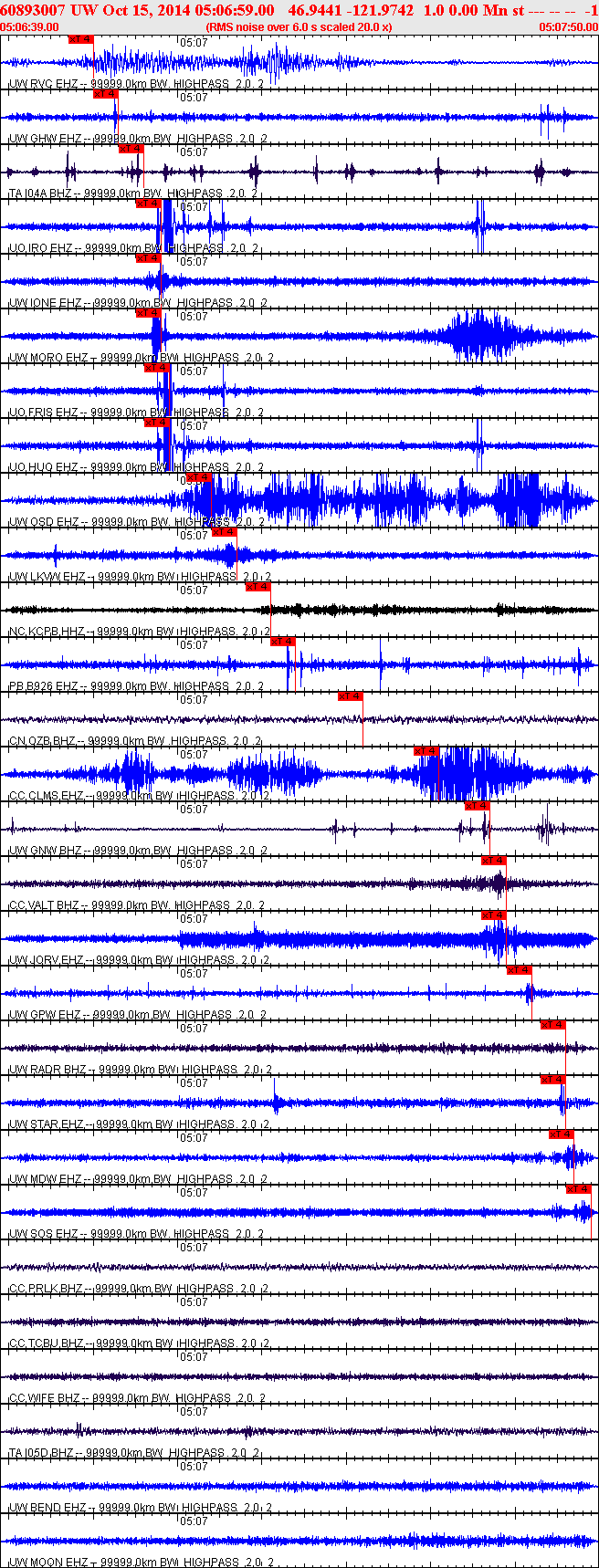Click the red pick flag on I04A trace
Screen dimensions: 599x1568
pos(131,149)
